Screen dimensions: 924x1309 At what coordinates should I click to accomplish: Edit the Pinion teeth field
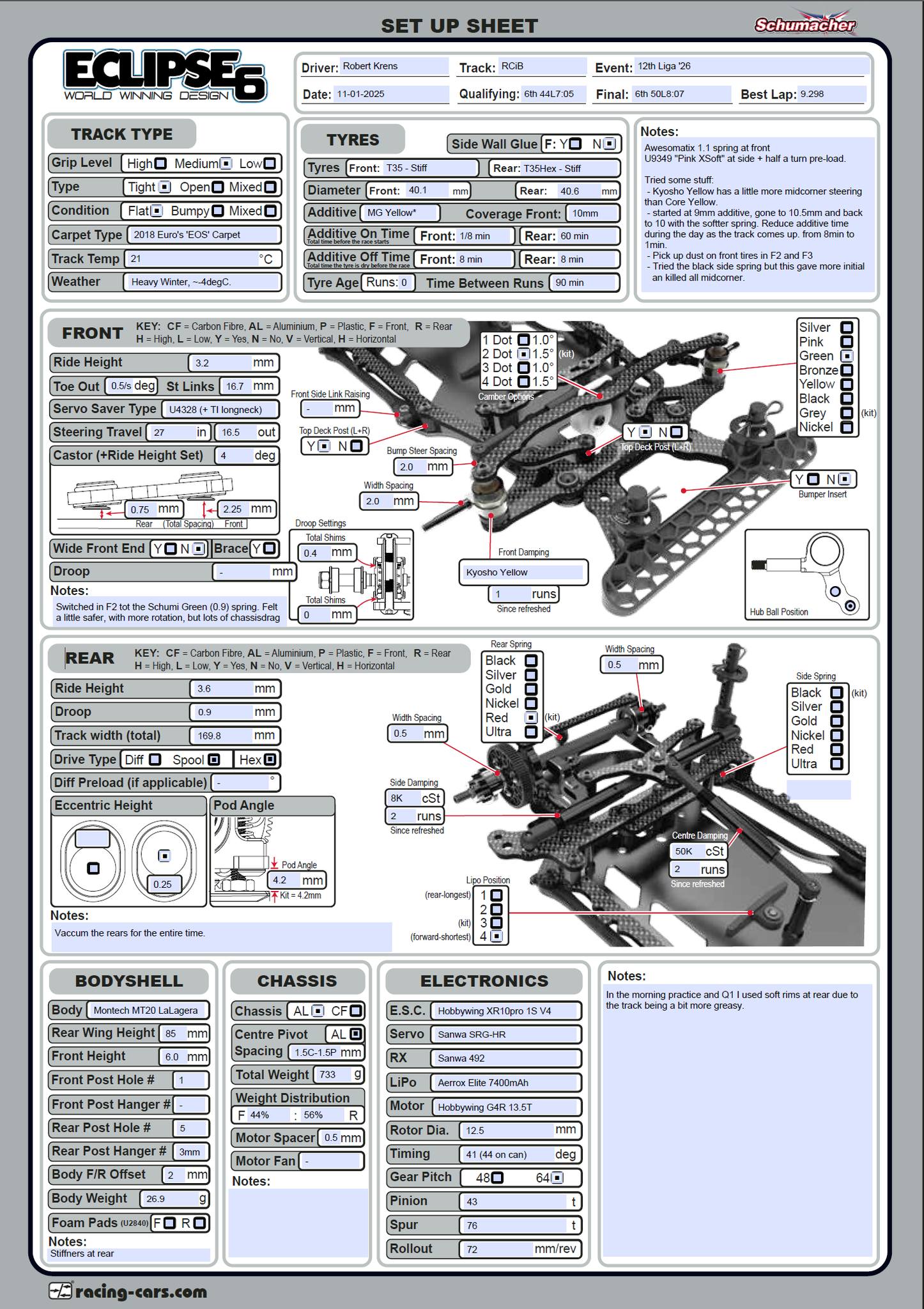(514, 1202)
